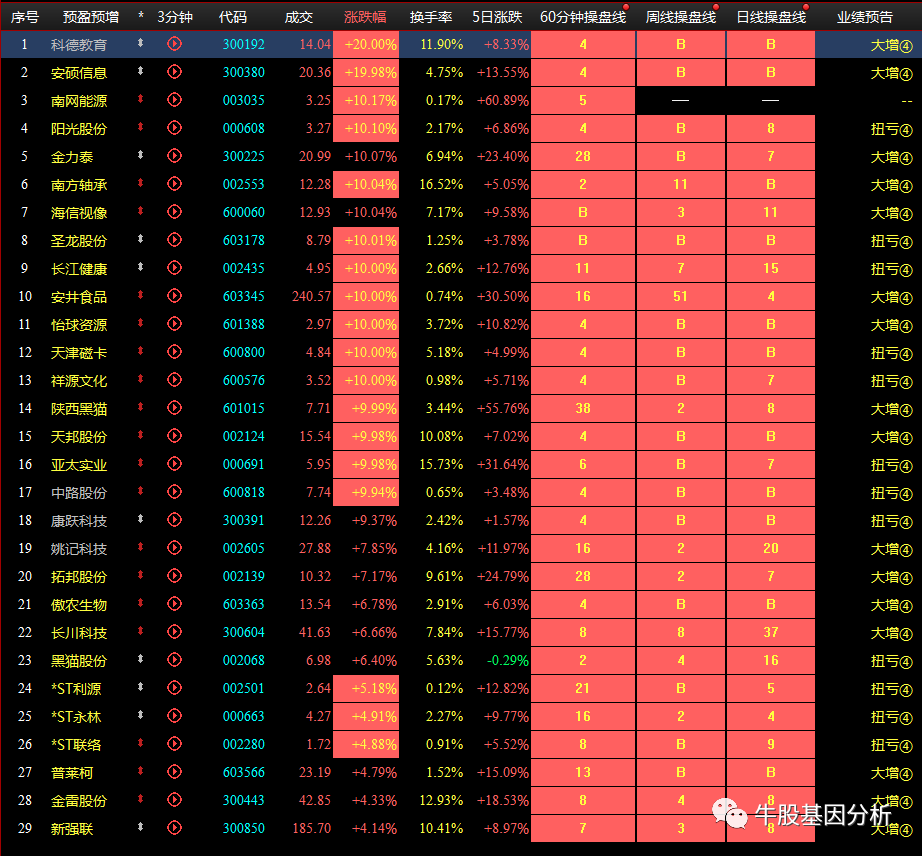Click the red marker arrow for 南网能源
922x856 pixels.
(141, 99)
